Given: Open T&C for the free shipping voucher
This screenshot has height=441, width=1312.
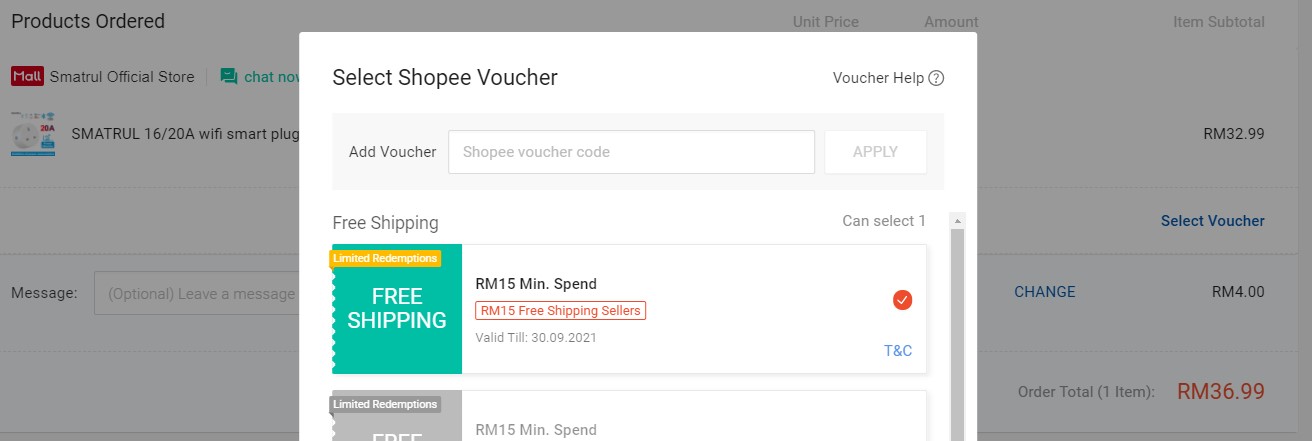Looking at the screenshot, I should click(898, 351).
